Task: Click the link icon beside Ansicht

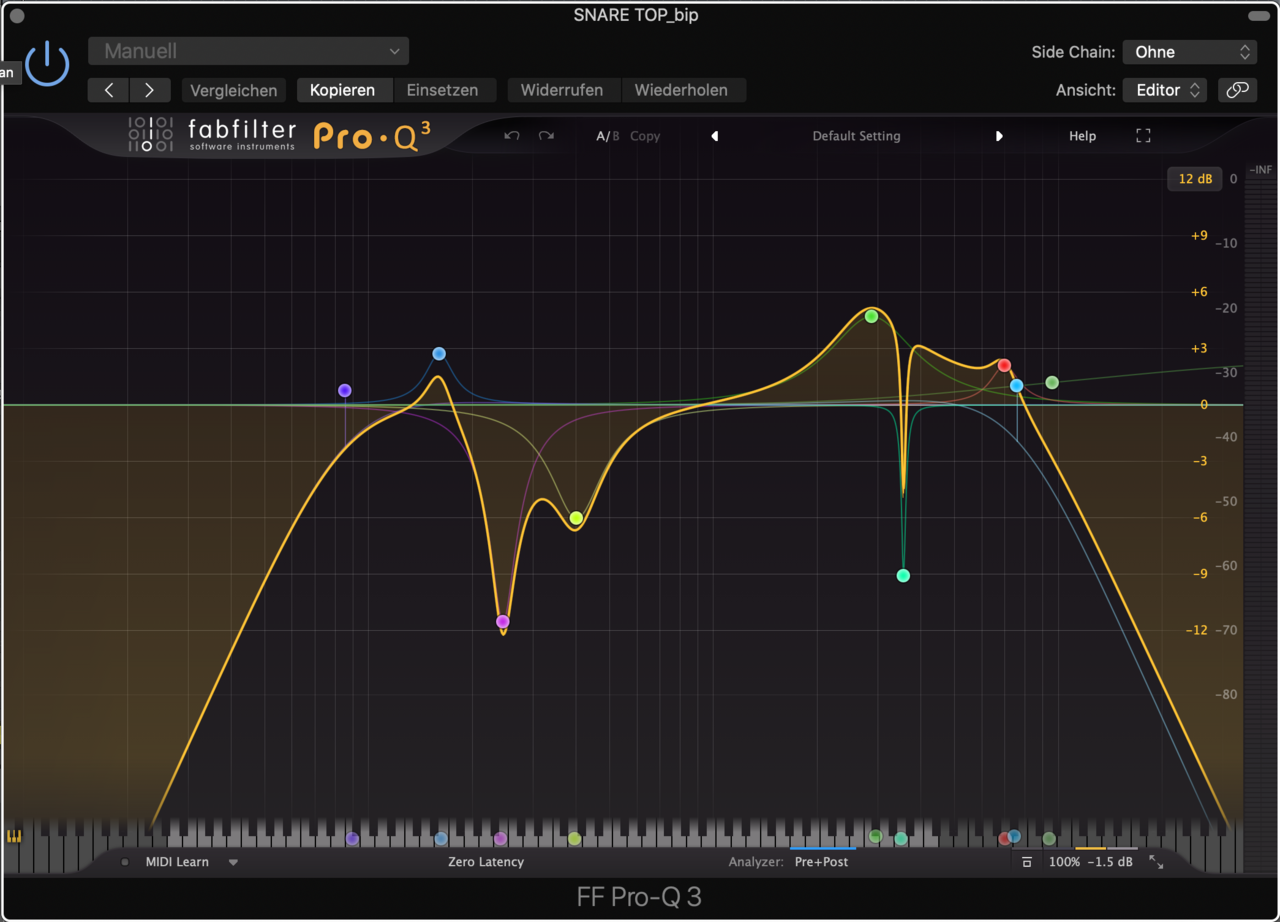Action: click(1237, 90)
